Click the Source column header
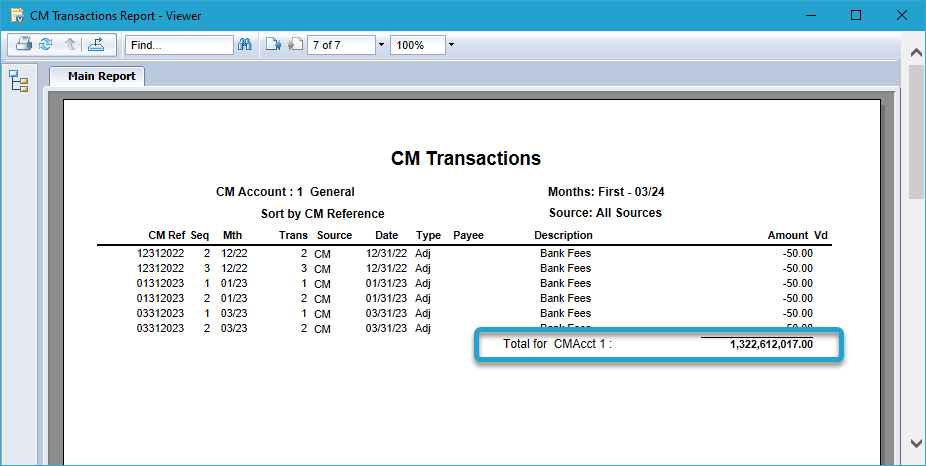 coord(334,235)
